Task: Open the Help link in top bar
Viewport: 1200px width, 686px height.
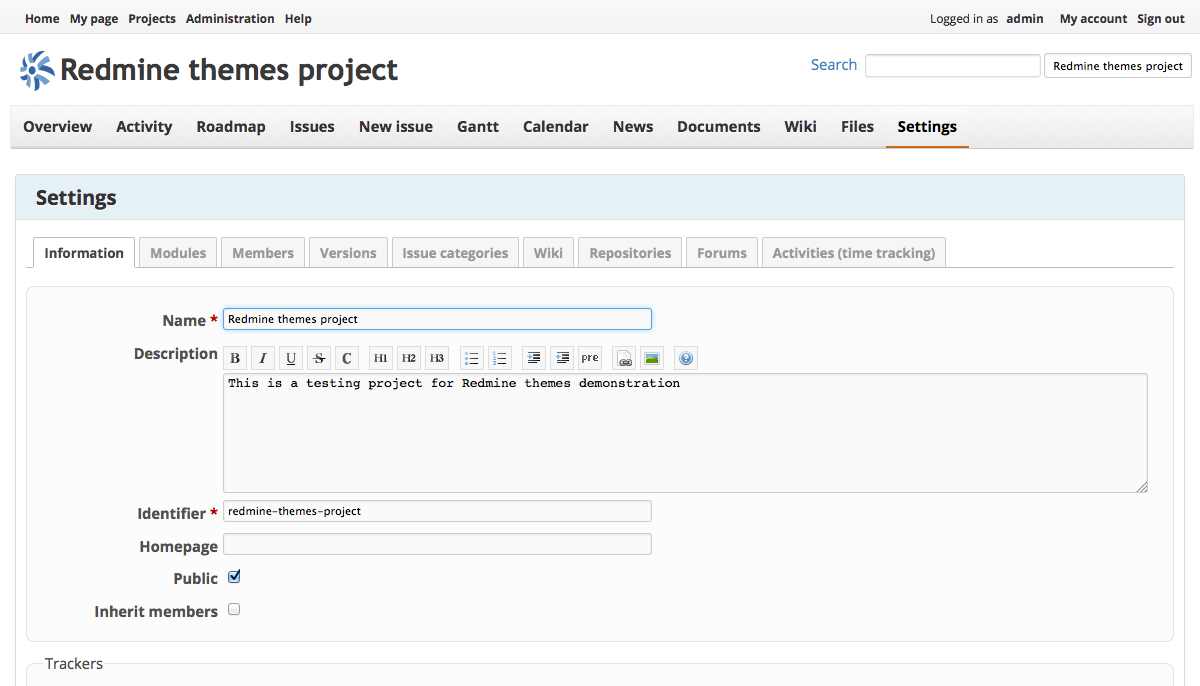Action: coord(298,19)
